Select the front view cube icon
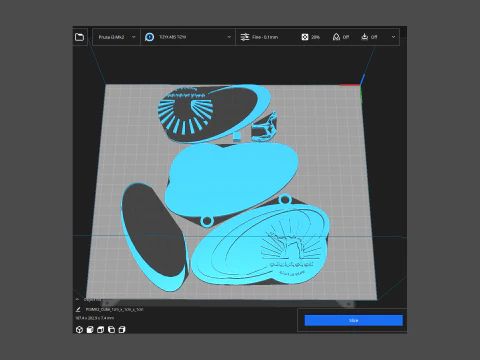 90,330
